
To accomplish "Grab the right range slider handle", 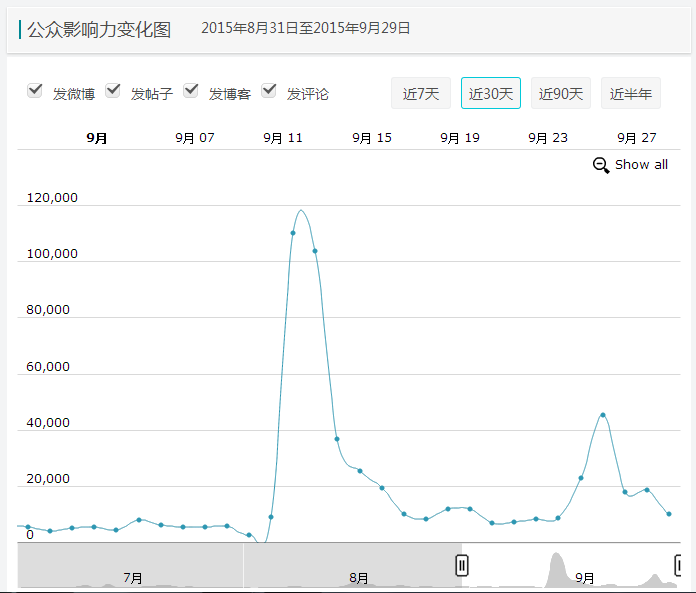I will click(x=678, y=565).
